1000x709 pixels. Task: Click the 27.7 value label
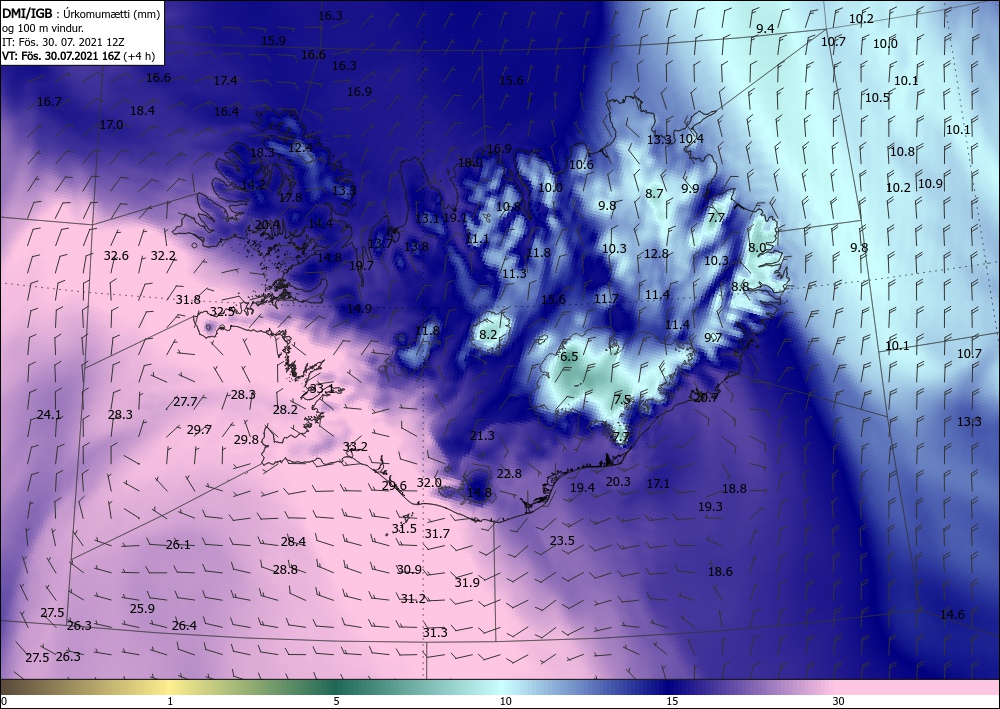pos(186,402)
